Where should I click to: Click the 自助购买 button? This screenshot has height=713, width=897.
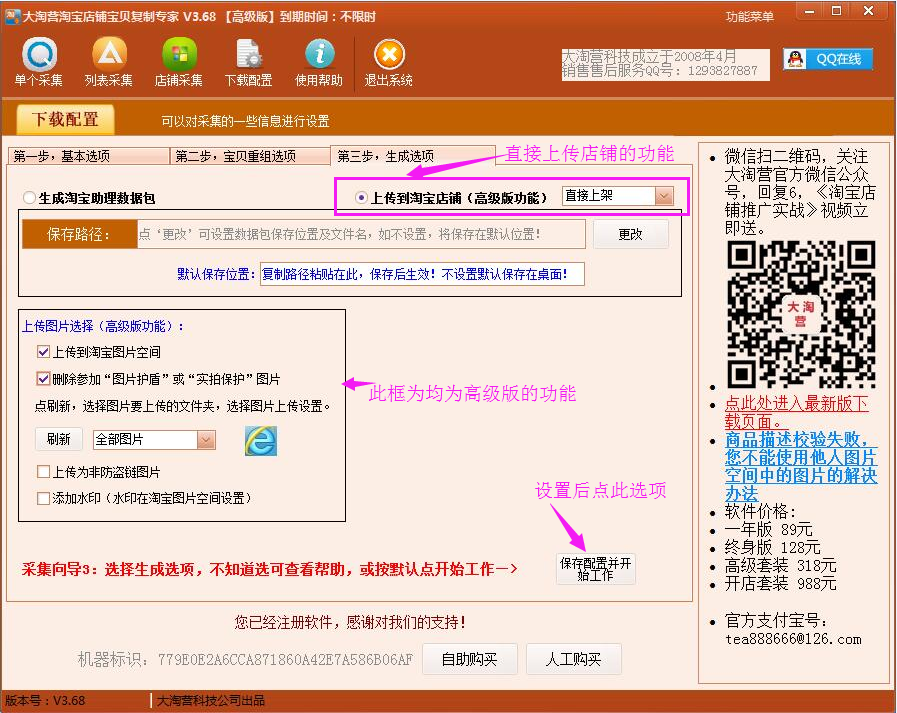470,659
